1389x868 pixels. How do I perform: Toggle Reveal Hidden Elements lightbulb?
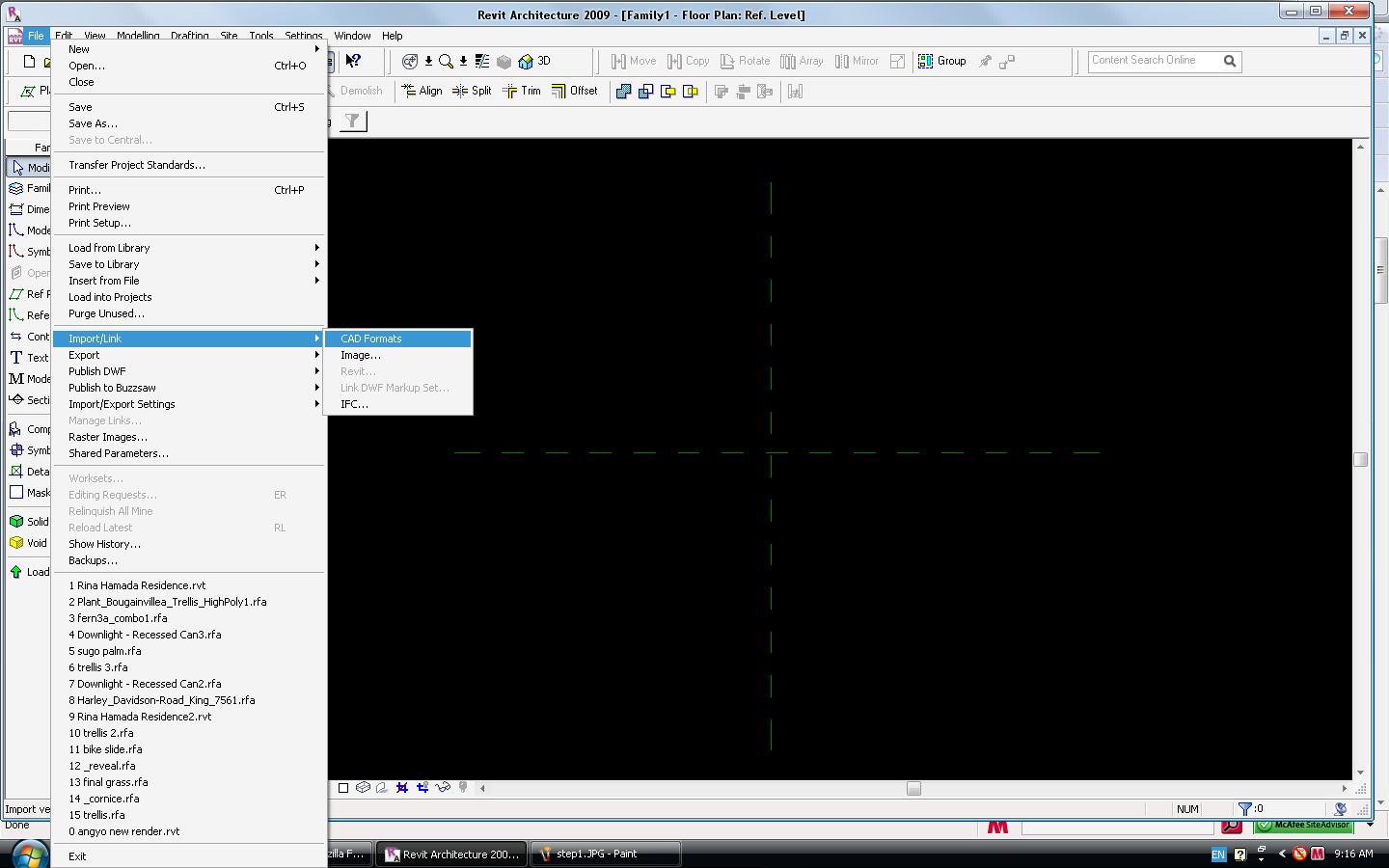[x=463, y=788]
